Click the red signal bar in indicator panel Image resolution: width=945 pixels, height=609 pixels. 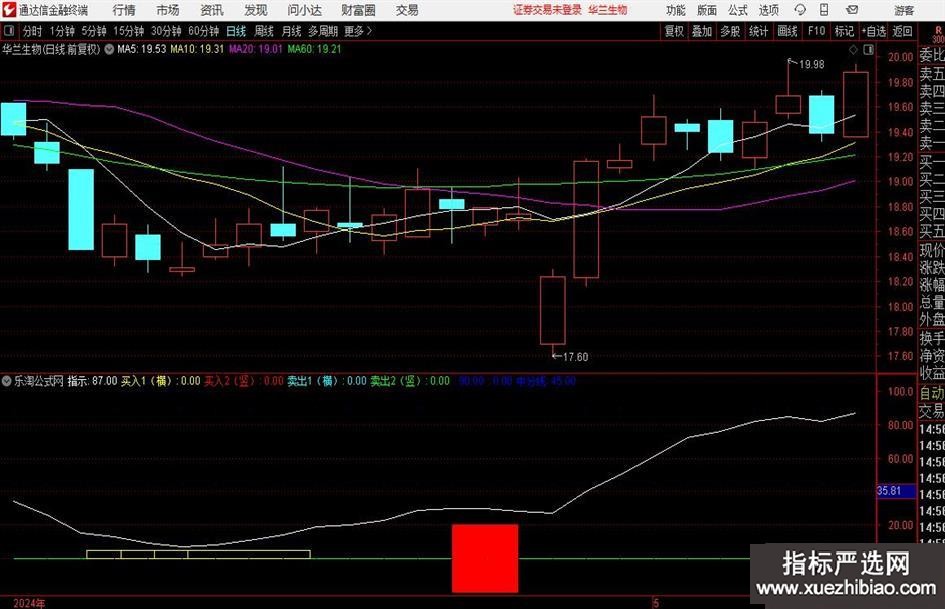click(485, 557)
